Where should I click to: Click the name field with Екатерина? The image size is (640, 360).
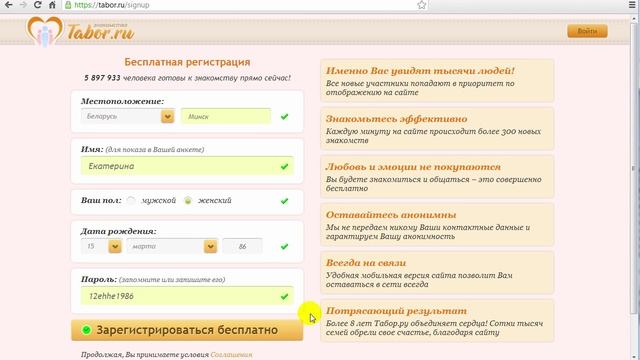click(x=187, y=166)
